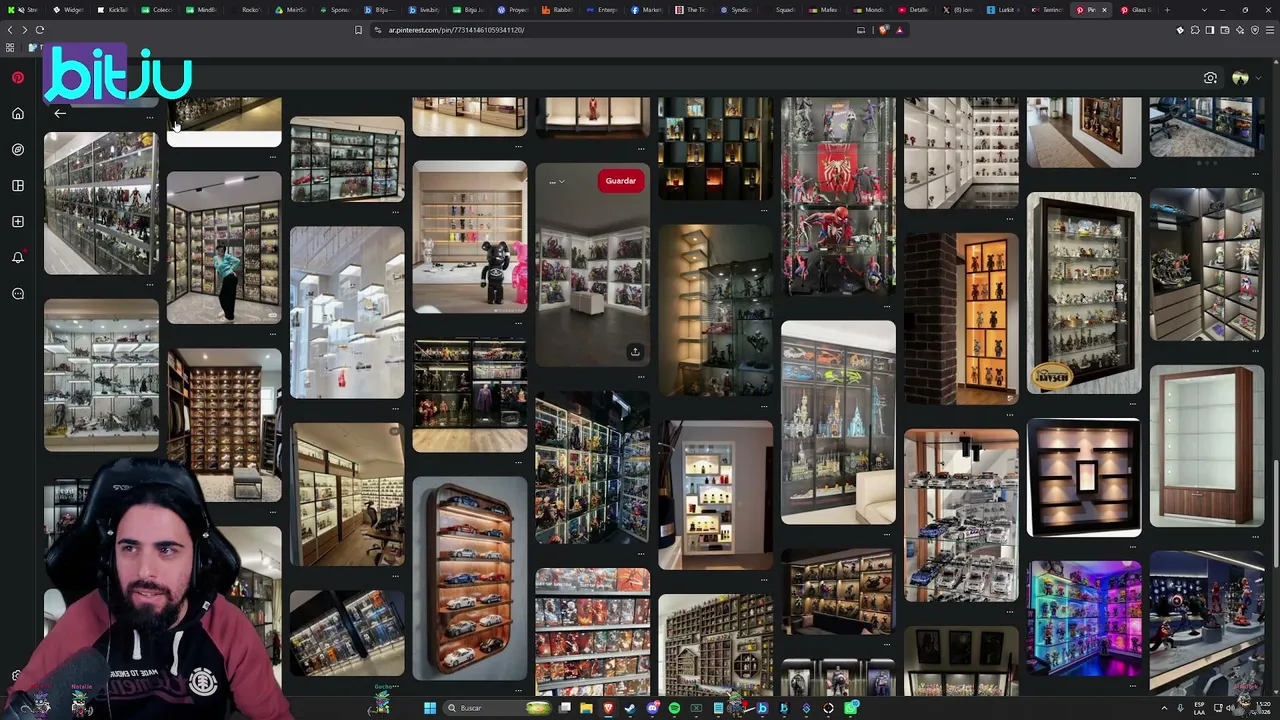Open a new browser tab with the plus button

point(1167,10)
